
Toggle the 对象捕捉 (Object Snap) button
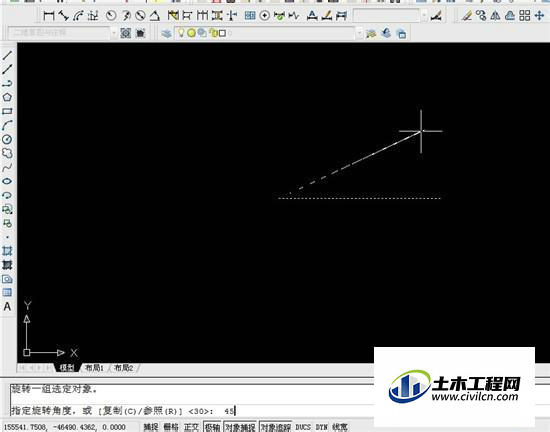[240, 427]
